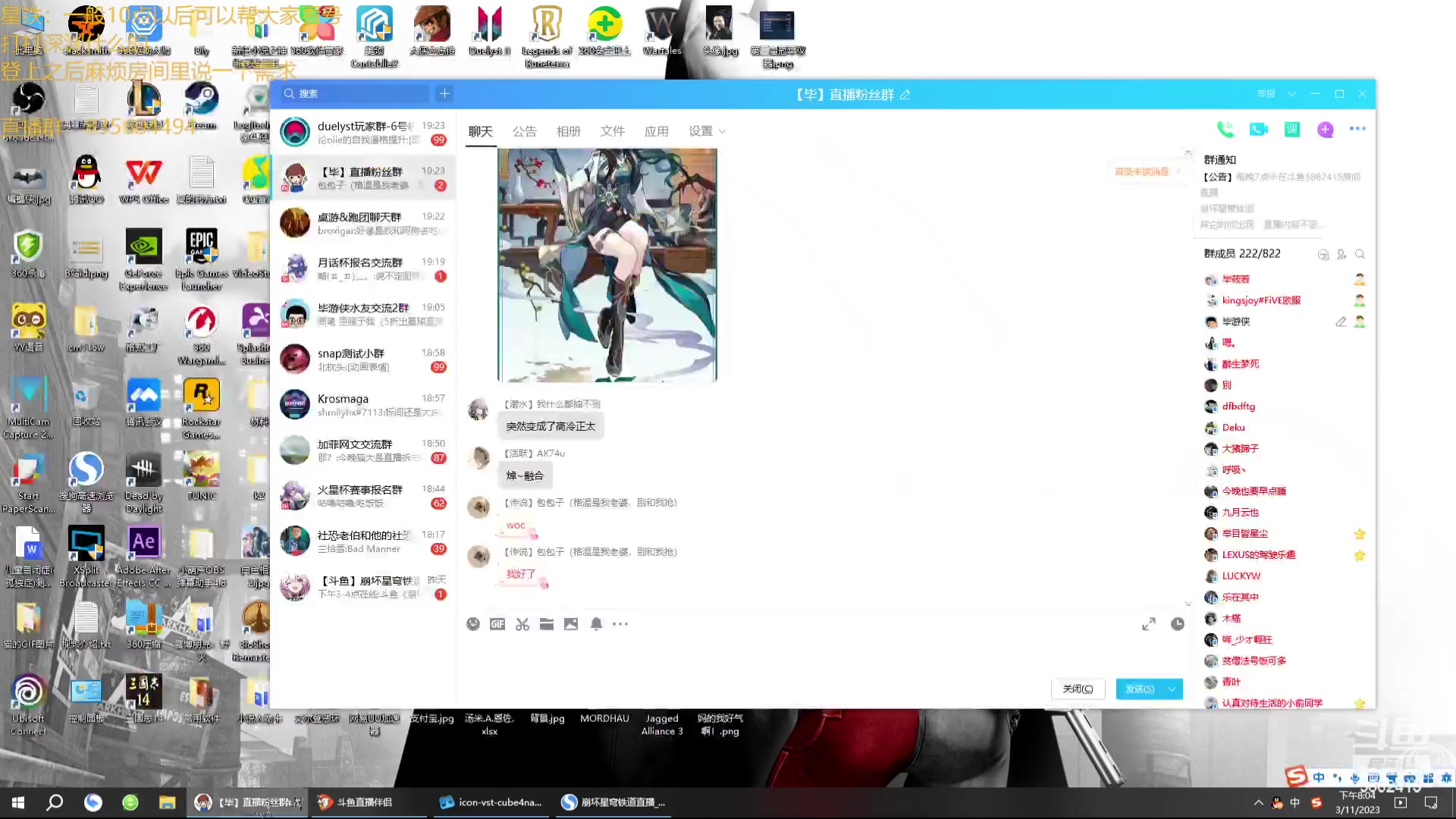The height and width of the screenshot is (819, 1456).
Task: Open message history clock icon
Action: (1177, 624)
